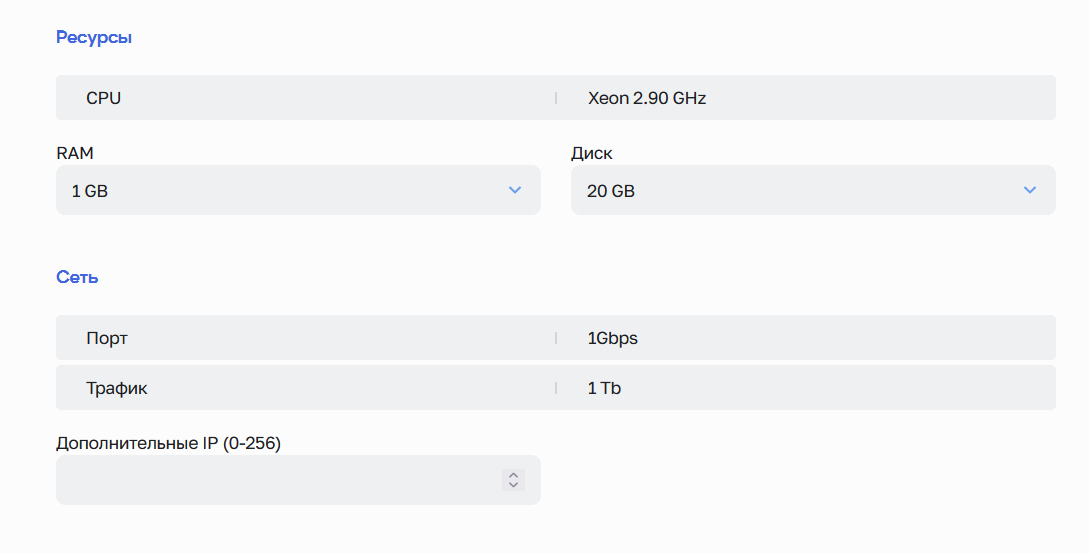Screen dimensions: 1089x553
Task: Click the Диск dropdown chevron arrow
Action: pyautogui.click(x=1030, y=190)
